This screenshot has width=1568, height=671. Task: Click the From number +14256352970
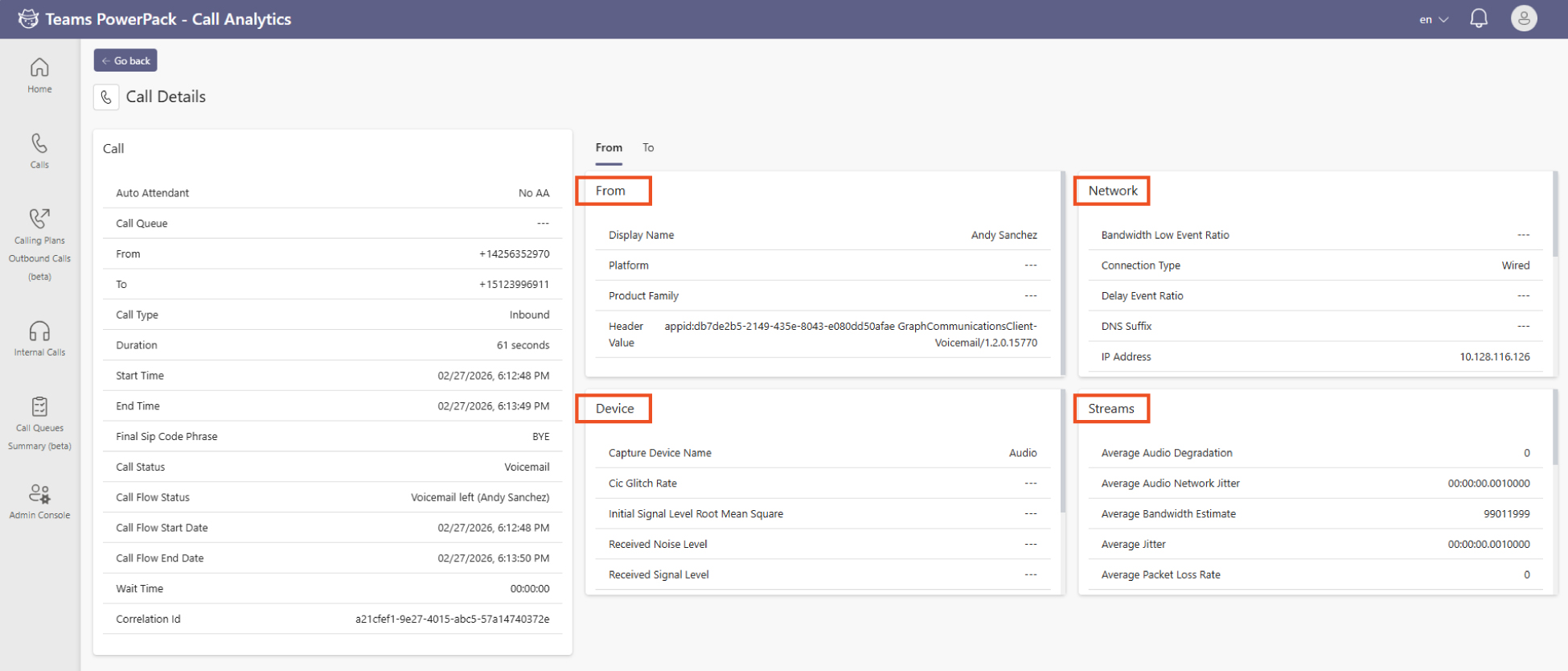[514, 254]
